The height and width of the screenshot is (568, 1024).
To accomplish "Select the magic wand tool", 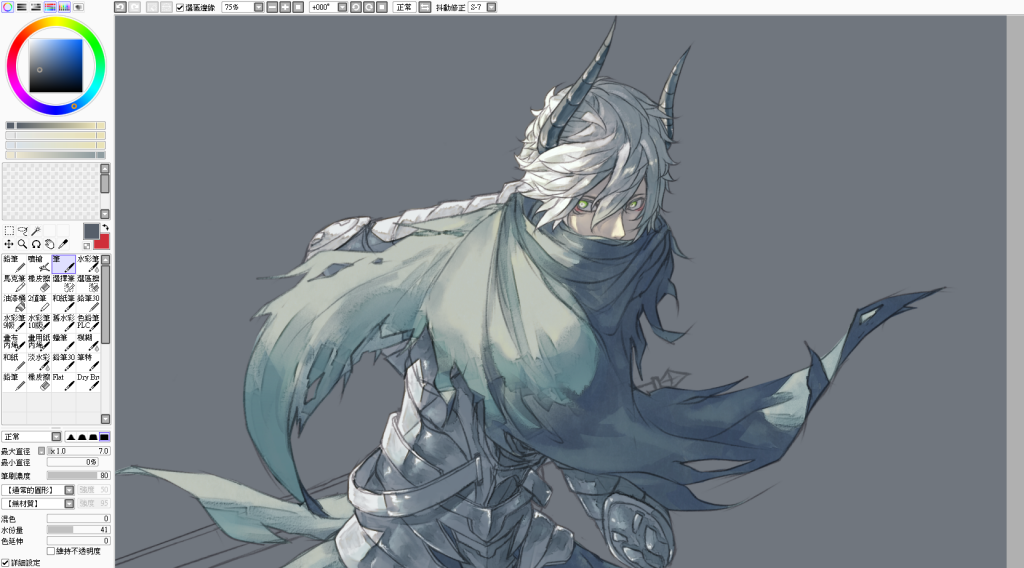I will coord(35,230).
